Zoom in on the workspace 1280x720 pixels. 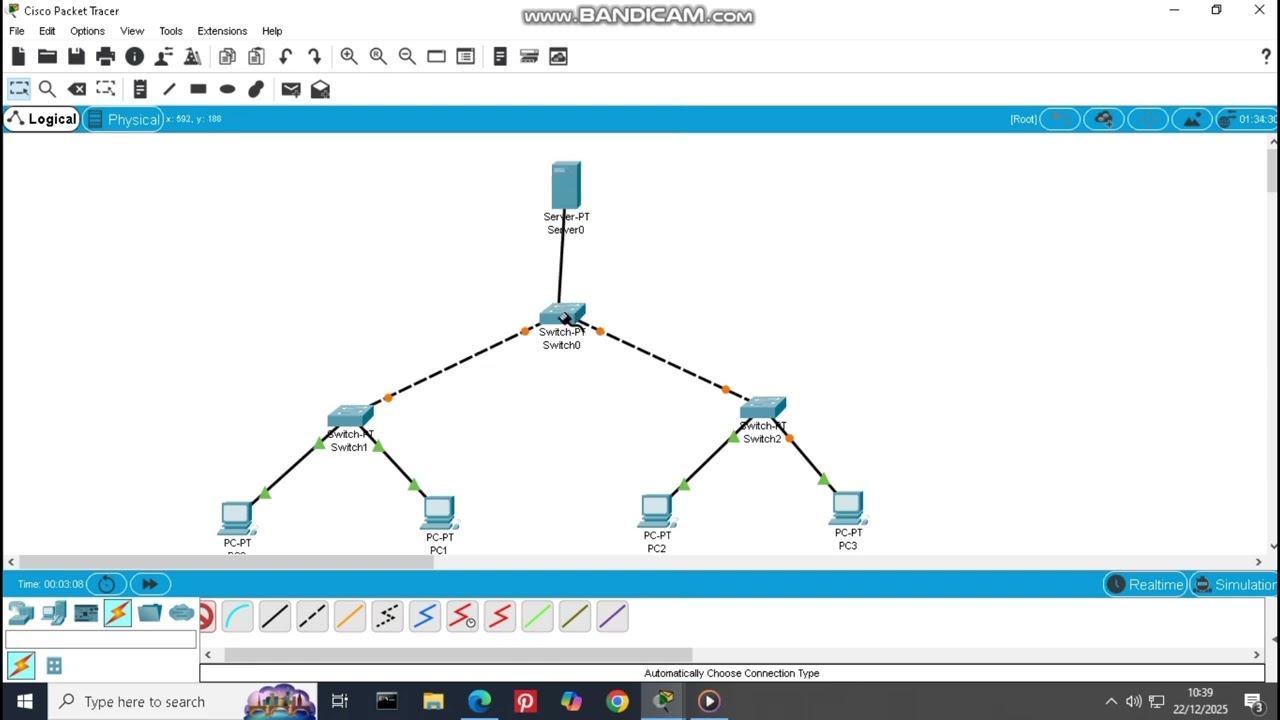(349, 57)
